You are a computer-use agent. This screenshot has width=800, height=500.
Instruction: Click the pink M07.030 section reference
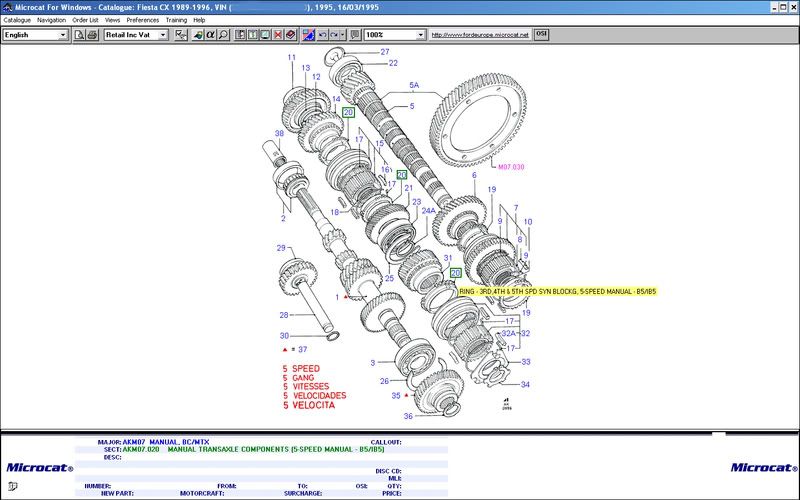point(510,167)
